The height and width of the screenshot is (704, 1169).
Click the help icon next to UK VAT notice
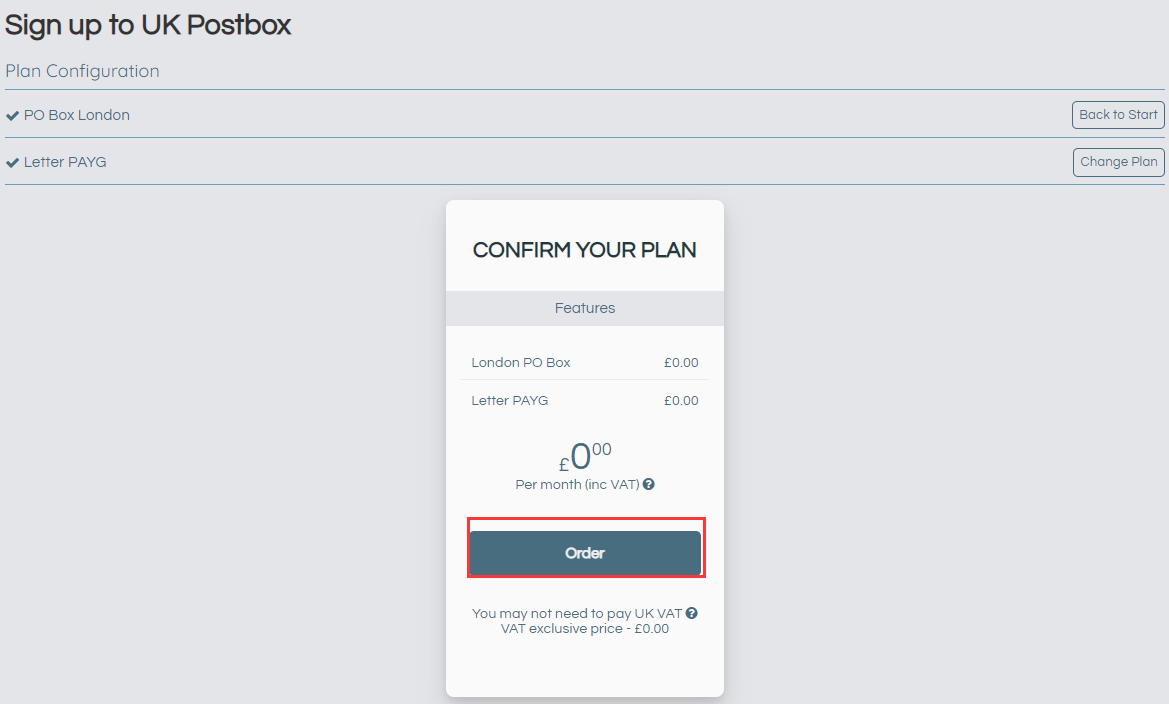[691, 613]
